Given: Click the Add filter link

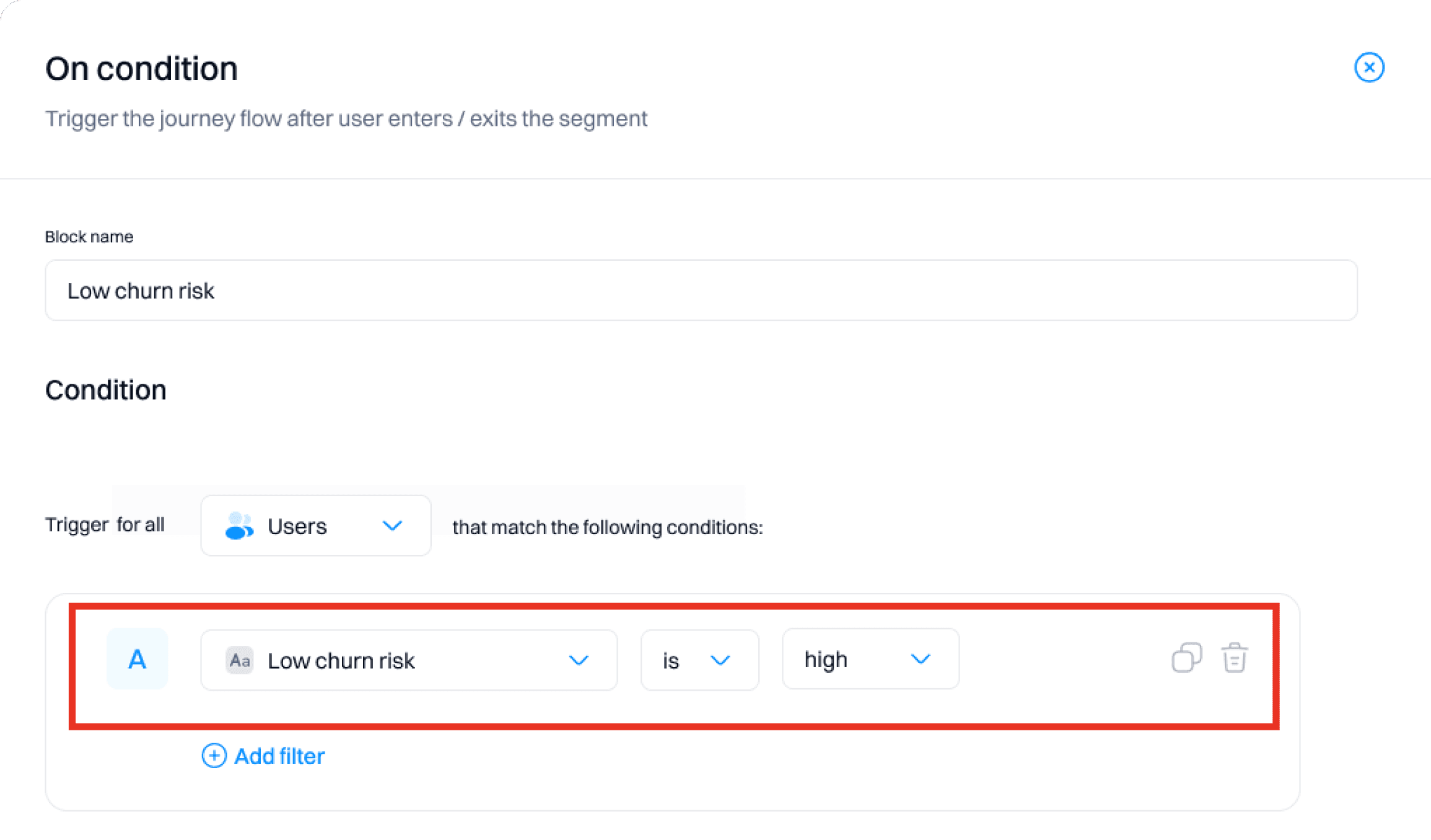Looking at the screenshot, I should tap(279, 756).
